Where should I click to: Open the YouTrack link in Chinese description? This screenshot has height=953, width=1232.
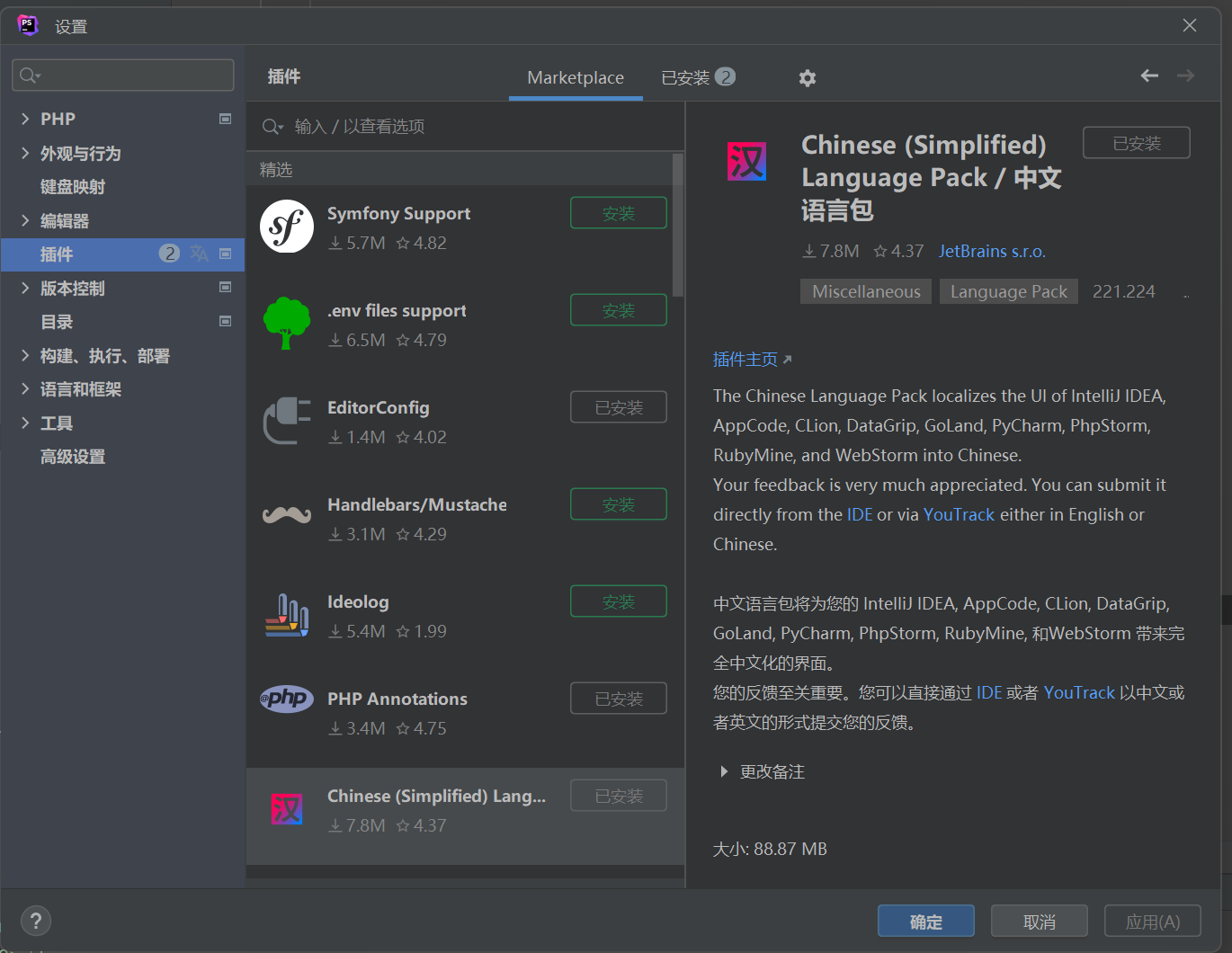pos(1079,692)
